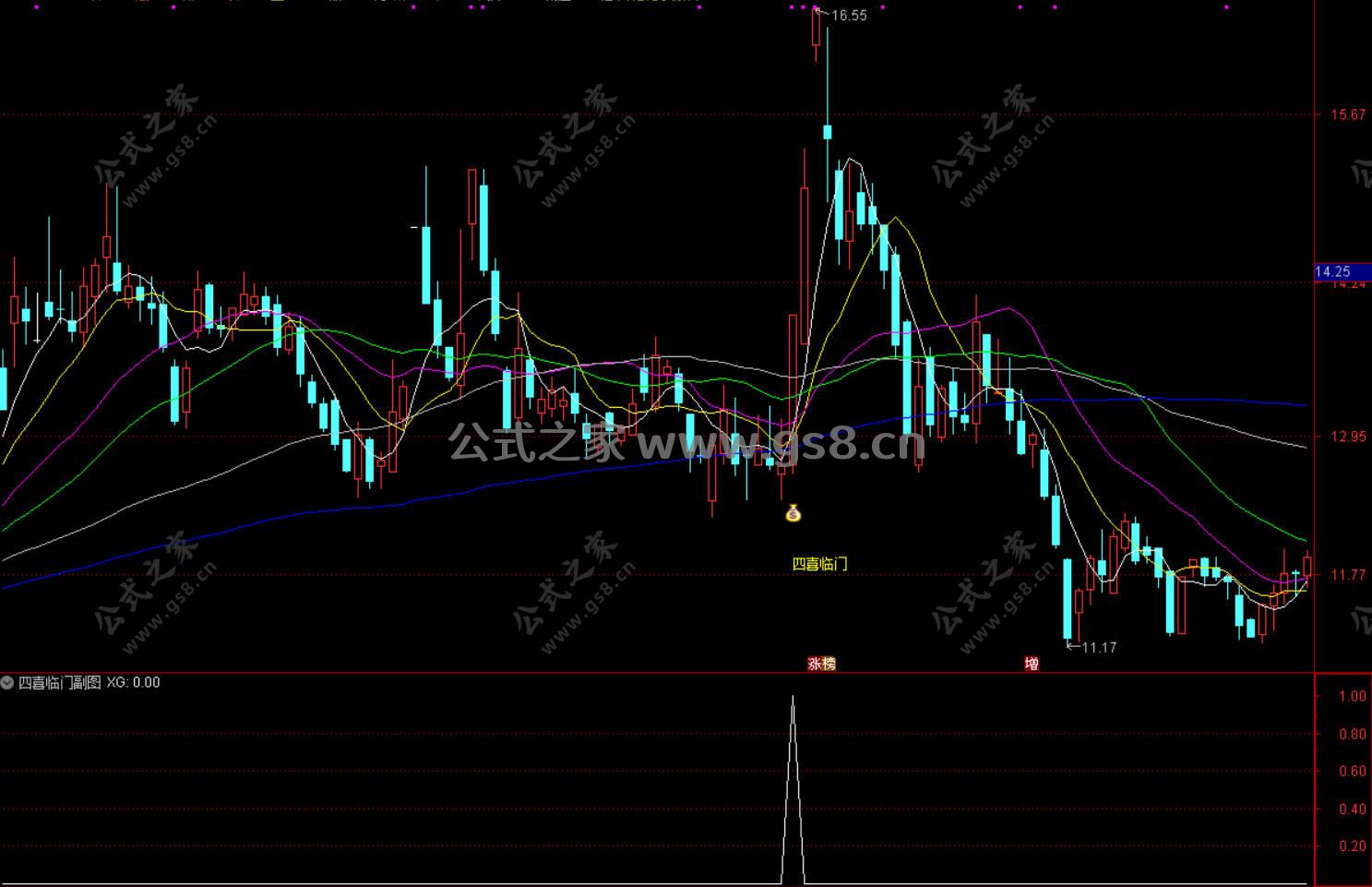1372x887 pixels.
Task: Open the 增 event marker
Action: (1032, 664)
